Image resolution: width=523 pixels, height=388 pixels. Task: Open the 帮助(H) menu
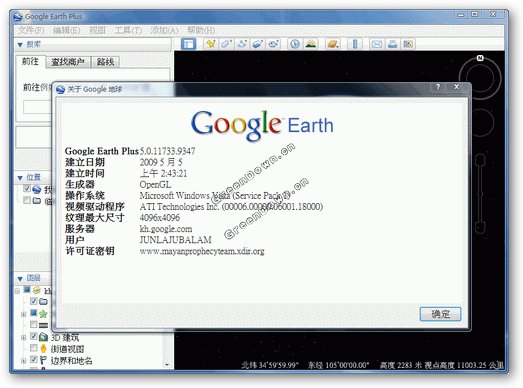pyautogui.click(x=201, y=30)
